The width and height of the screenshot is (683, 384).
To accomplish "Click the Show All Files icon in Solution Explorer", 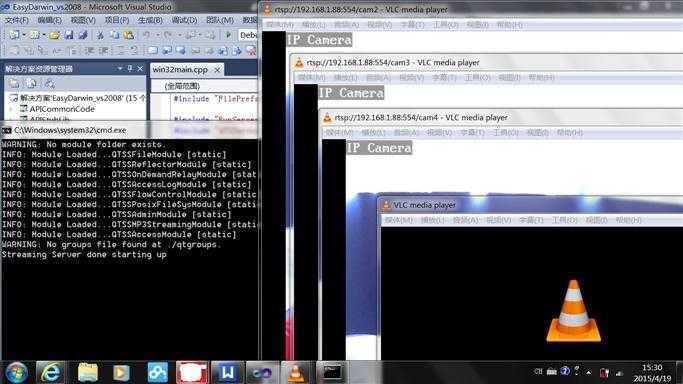I will [x=31, y=83].
